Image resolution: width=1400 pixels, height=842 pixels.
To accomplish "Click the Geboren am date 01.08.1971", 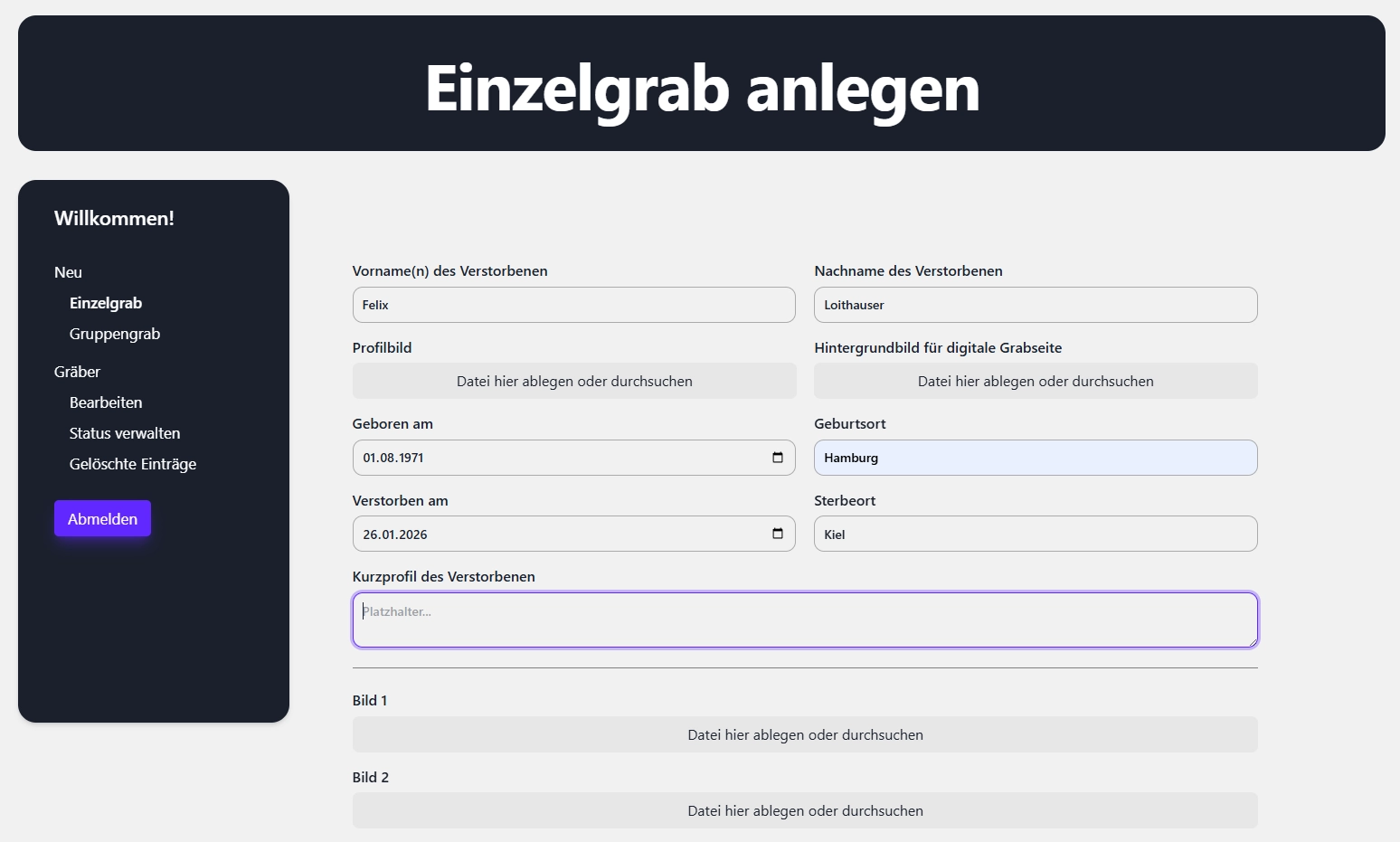I will coord(393,458).
